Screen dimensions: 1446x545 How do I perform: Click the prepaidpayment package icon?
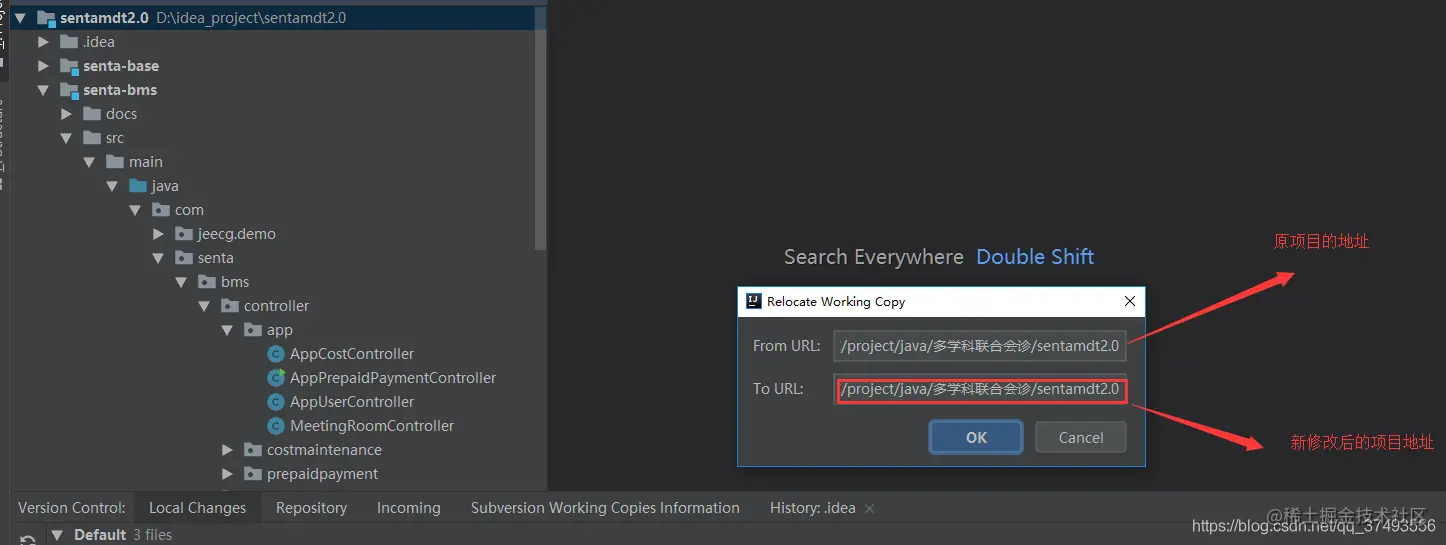click(x=253, y=474)
